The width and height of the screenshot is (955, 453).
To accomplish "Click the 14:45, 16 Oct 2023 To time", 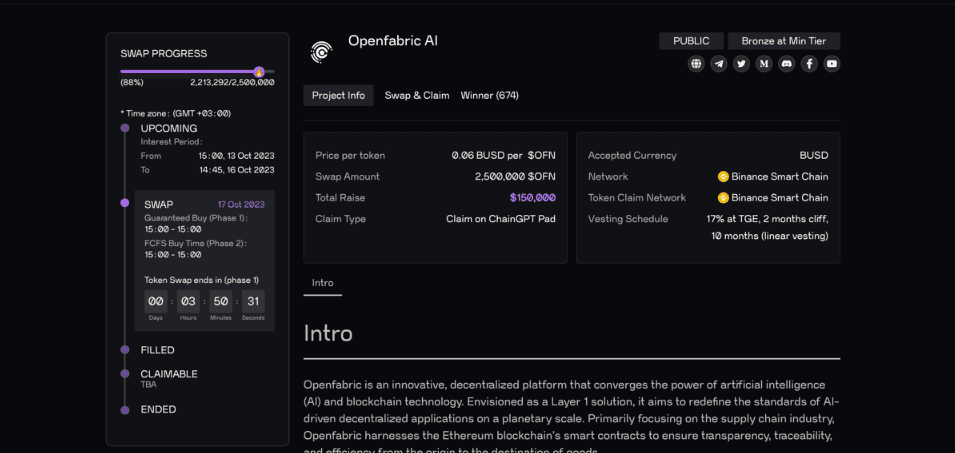I will 236,170.
